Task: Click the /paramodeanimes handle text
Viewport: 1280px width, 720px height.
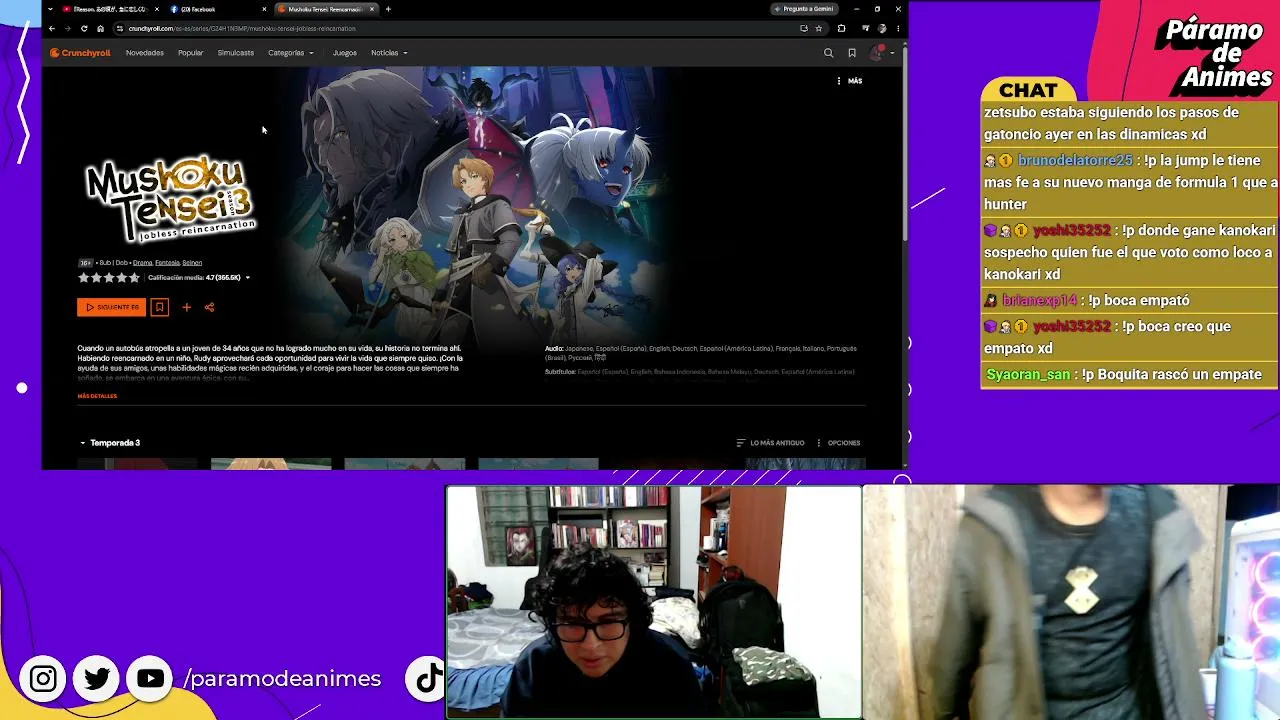Action: [x=283, y=679]
